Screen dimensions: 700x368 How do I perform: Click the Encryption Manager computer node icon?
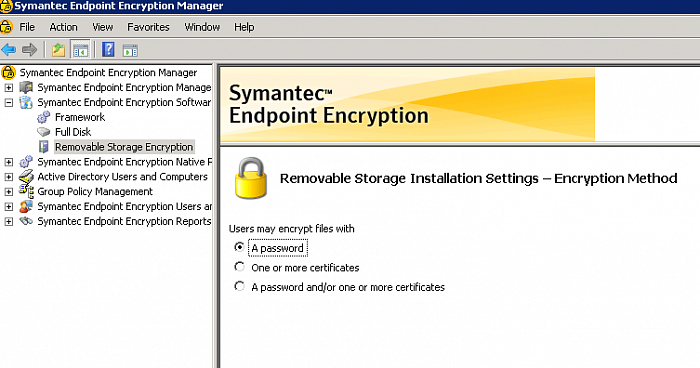click(x=26, y=87)
